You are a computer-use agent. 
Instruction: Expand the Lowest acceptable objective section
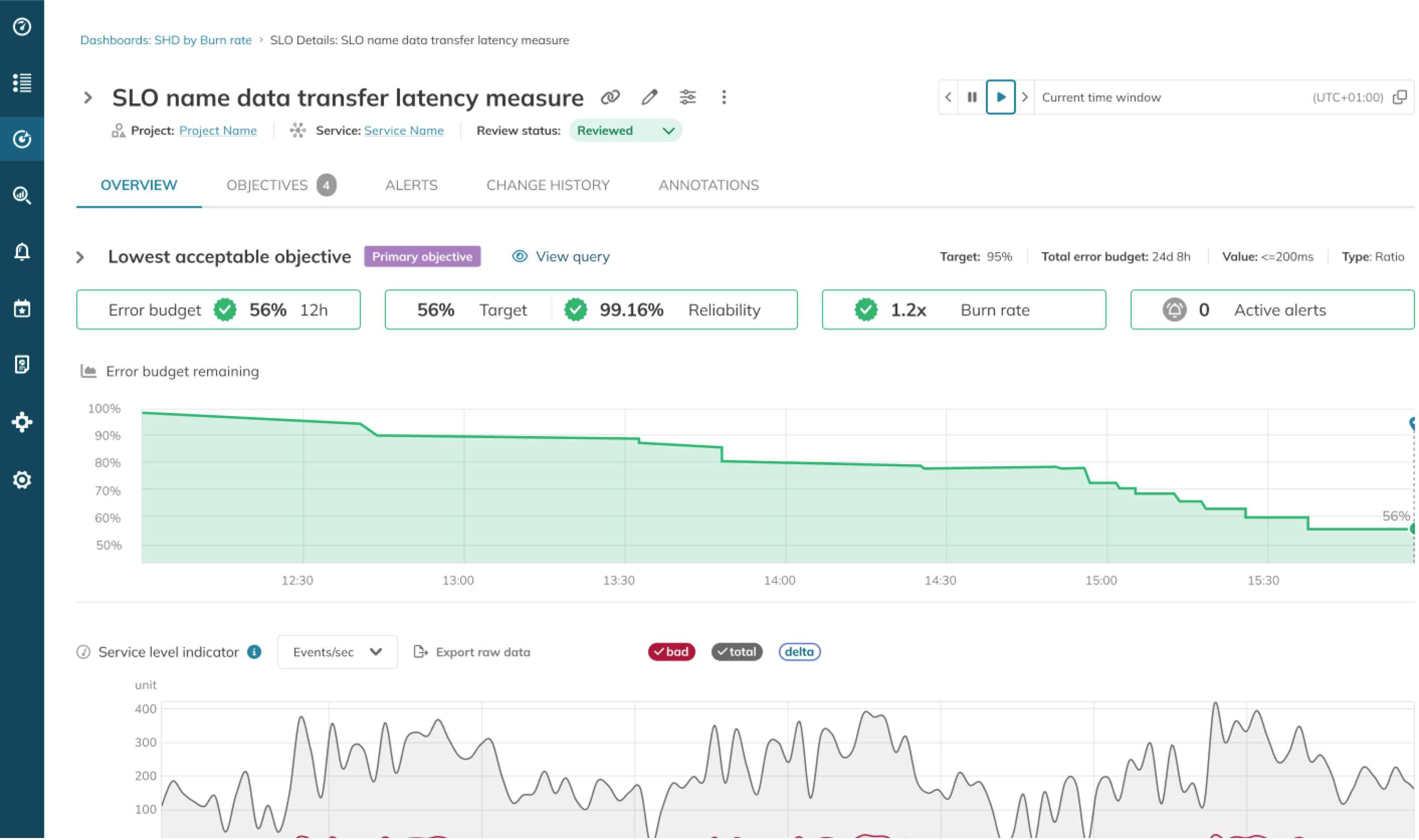[x=80, y=258]
